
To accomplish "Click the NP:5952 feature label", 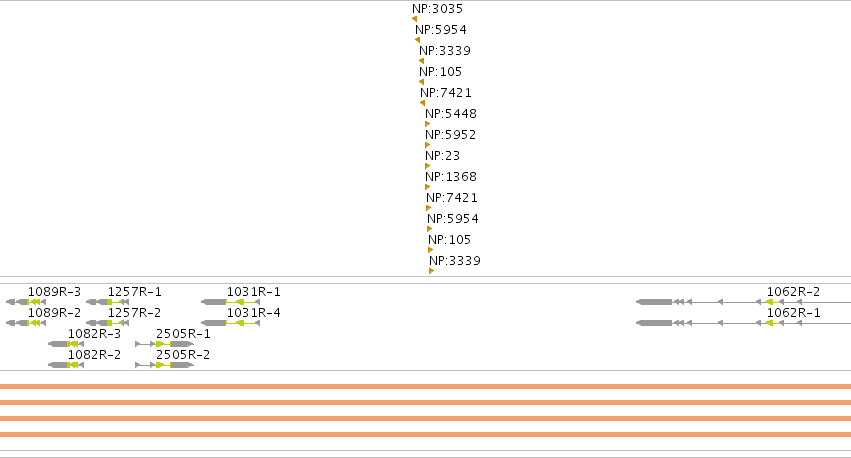I will [x=450, y=135].
